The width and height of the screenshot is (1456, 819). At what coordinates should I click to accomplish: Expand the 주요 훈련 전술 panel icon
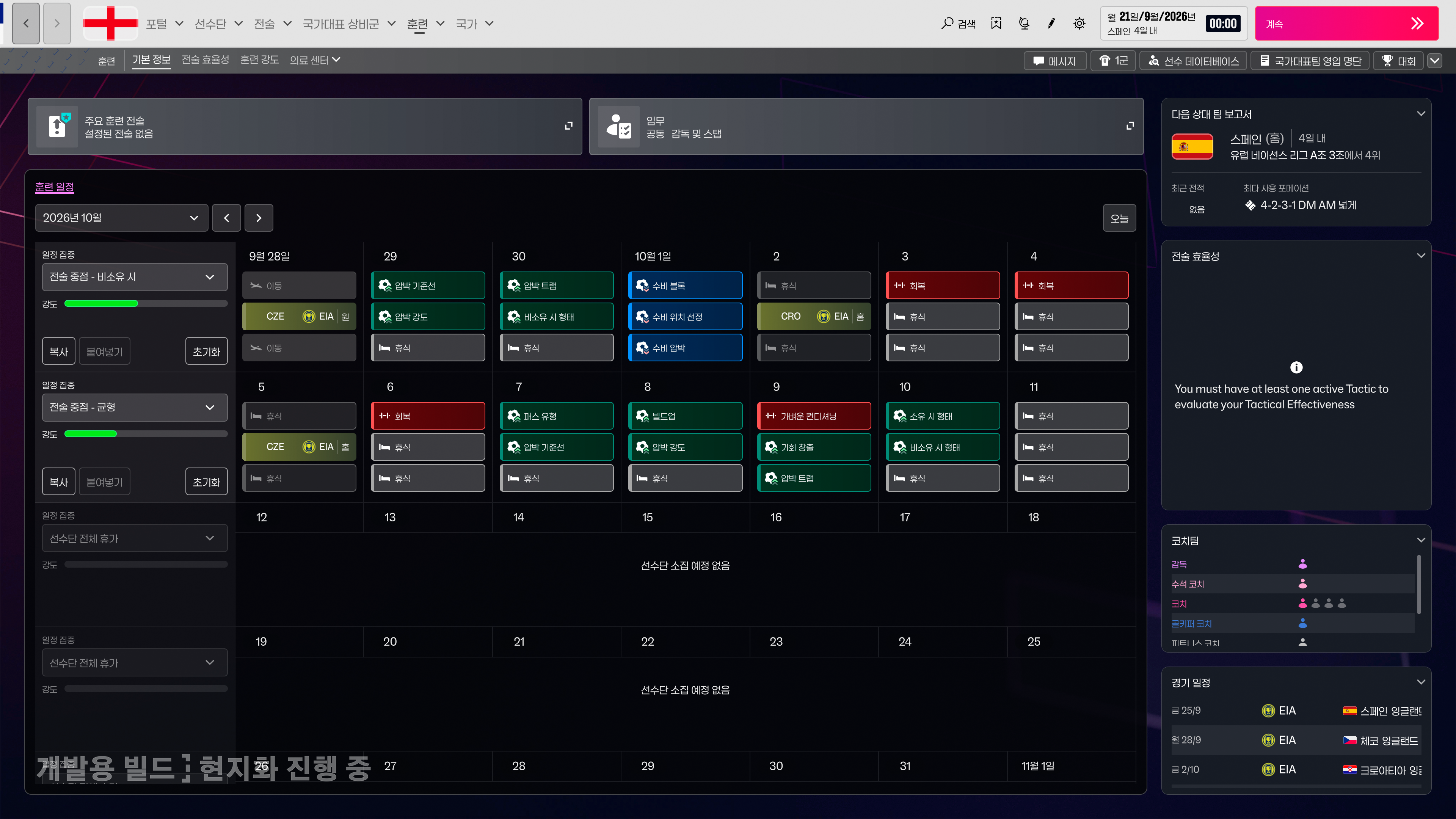tap(569, 126)
